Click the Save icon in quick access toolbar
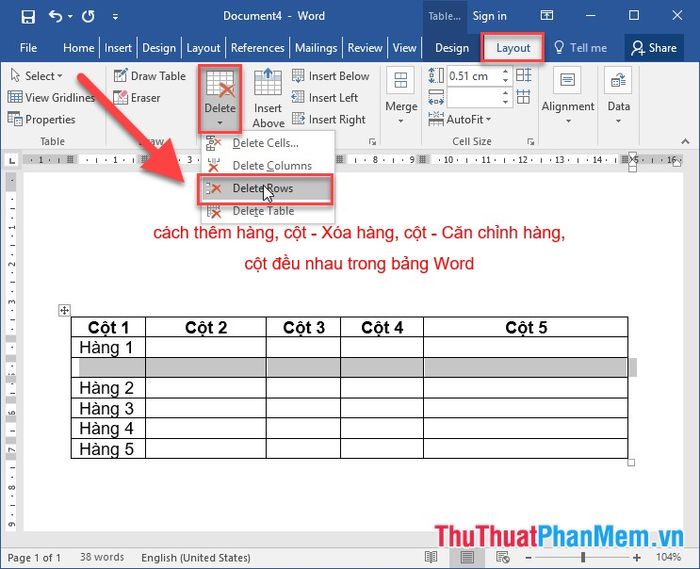Screen dimensions: 700x569 pyautogui.click(x=28, y=17)
